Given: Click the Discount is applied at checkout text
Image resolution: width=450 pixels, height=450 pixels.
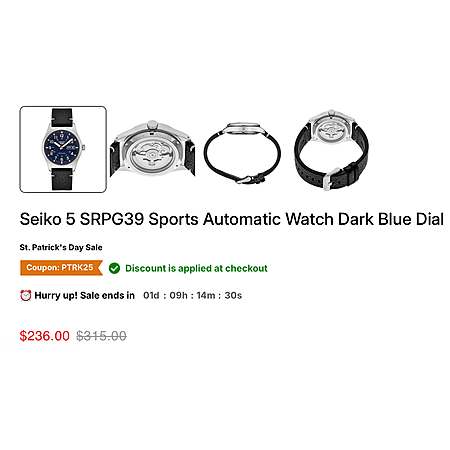Looking at the screenshot, I should (x=196, y=268).
